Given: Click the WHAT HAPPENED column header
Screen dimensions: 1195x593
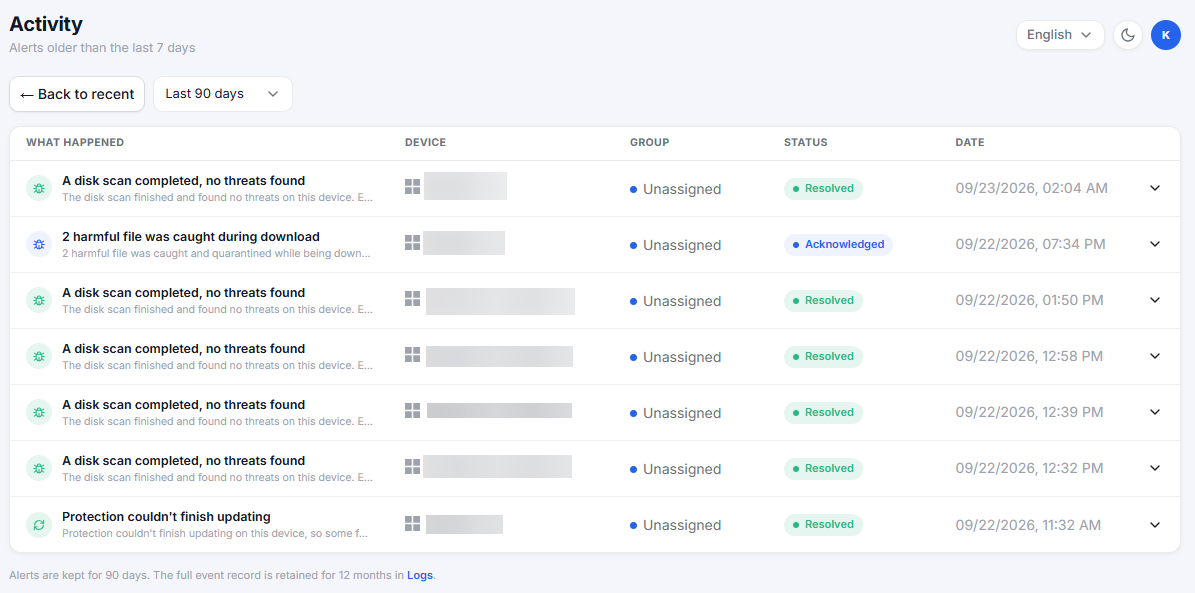Looking at the screenshot, I should click(75, 143).
